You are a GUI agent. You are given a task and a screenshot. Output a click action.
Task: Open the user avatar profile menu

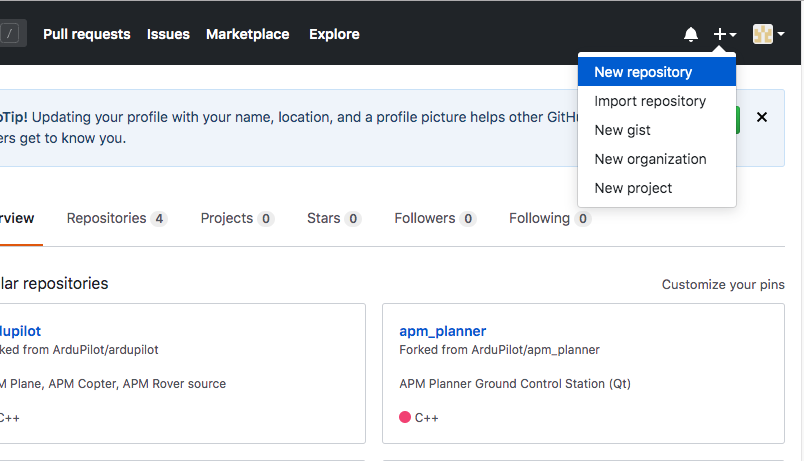pos(768,35)
